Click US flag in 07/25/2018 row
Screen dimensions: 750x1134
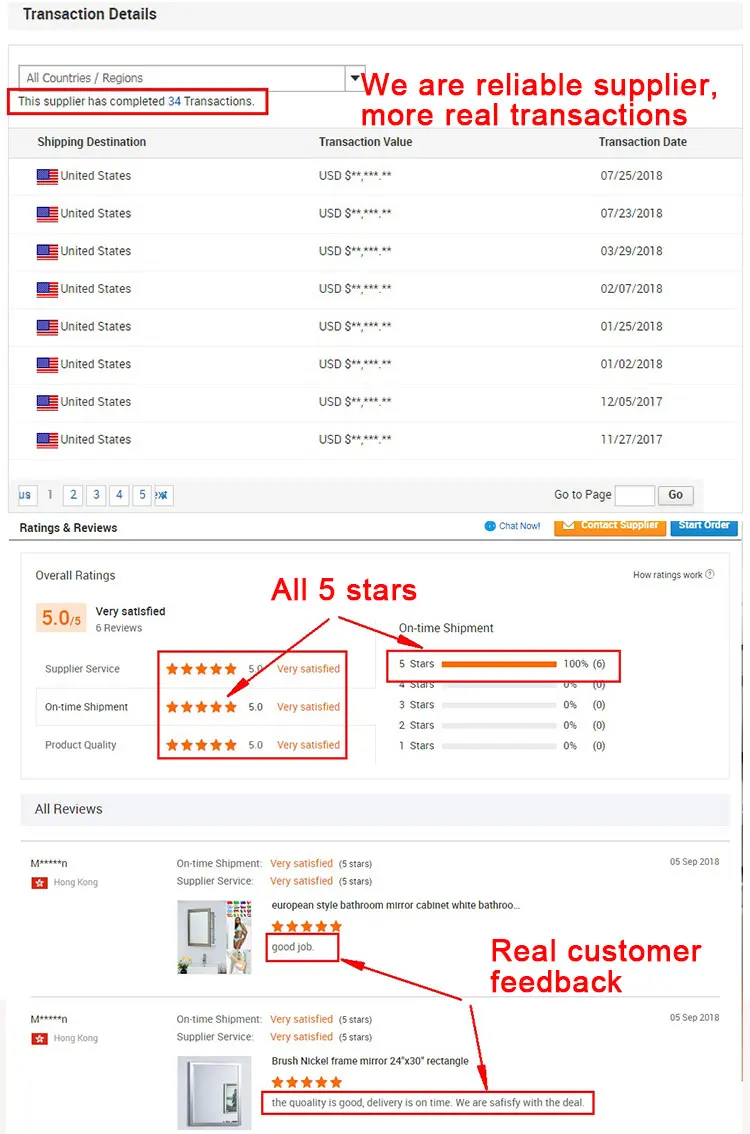[x=47, y=176]
